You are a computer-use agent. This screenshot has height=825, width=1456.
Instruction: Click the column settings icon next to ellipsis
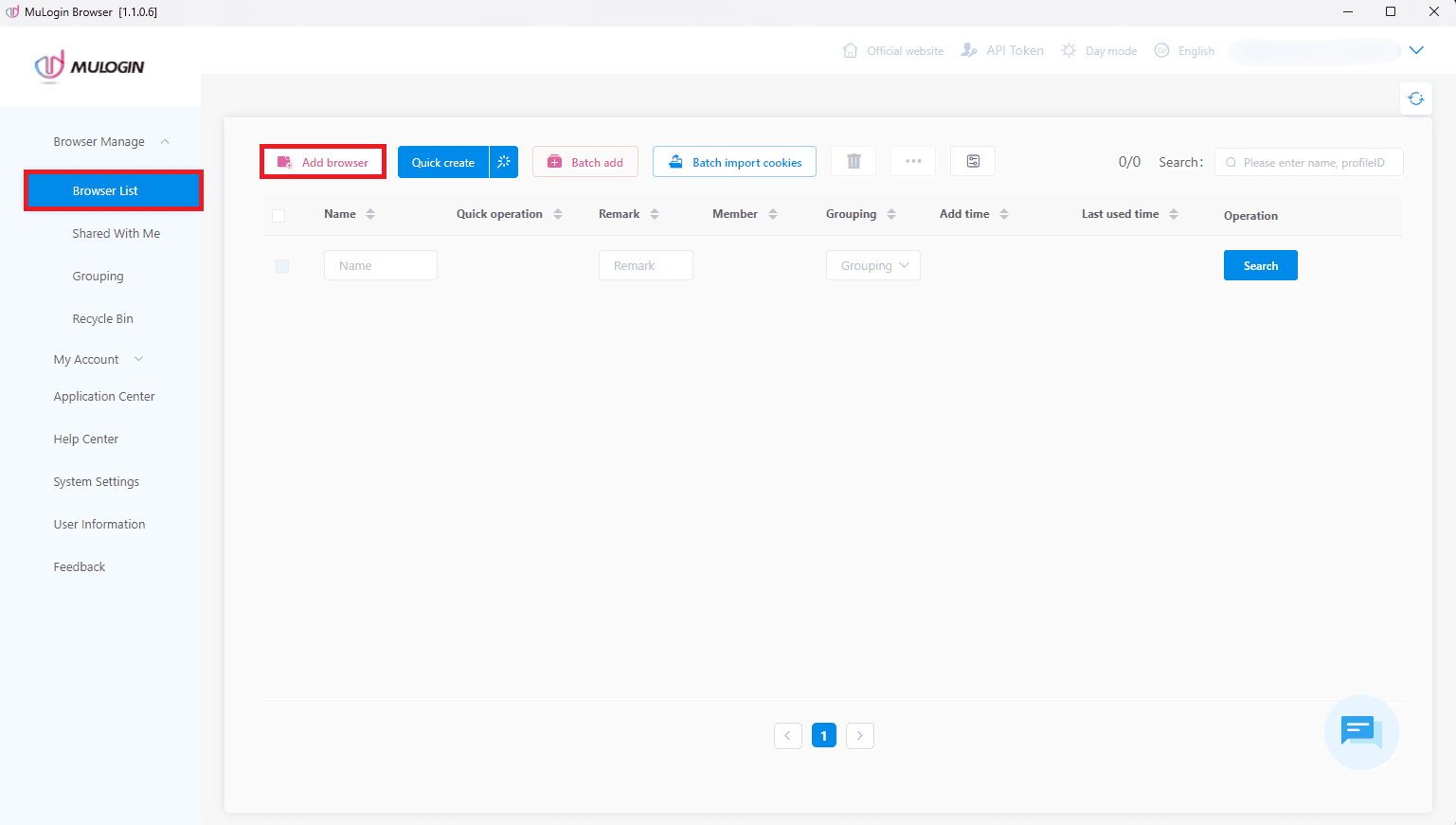pos(972,161)
